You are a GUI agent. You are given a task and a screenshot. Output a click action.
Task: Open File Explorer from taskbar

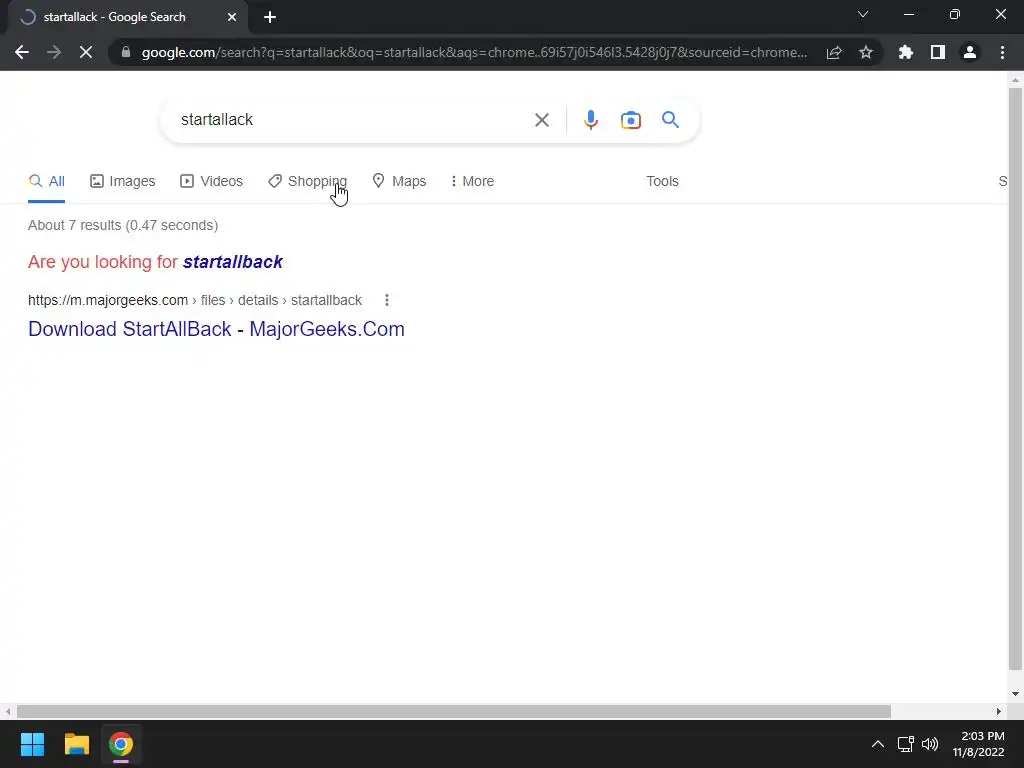click(76, 744)
